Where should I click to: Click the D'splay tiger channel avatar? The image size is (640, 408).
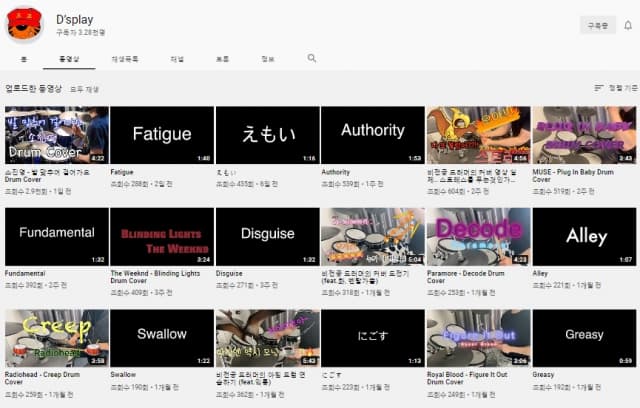tap(24, 24)
